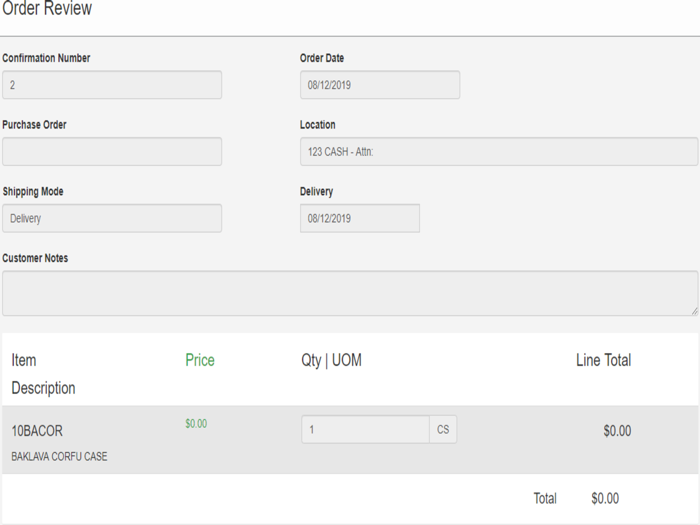Click the CS unit of measure box
This screenshot has height=525, width=700.
point(443,430)
